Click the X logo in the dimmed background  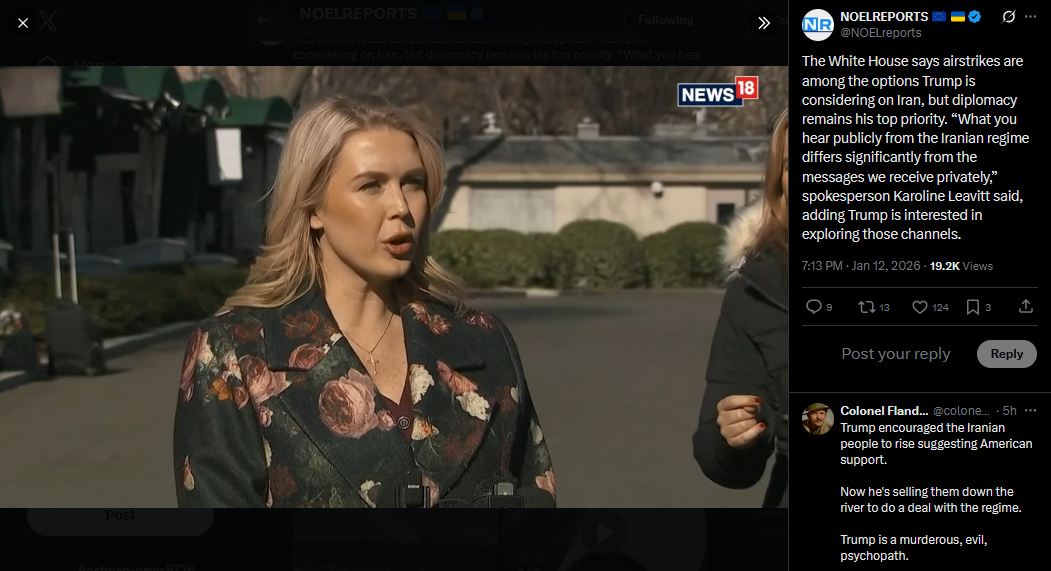point(48,21)
